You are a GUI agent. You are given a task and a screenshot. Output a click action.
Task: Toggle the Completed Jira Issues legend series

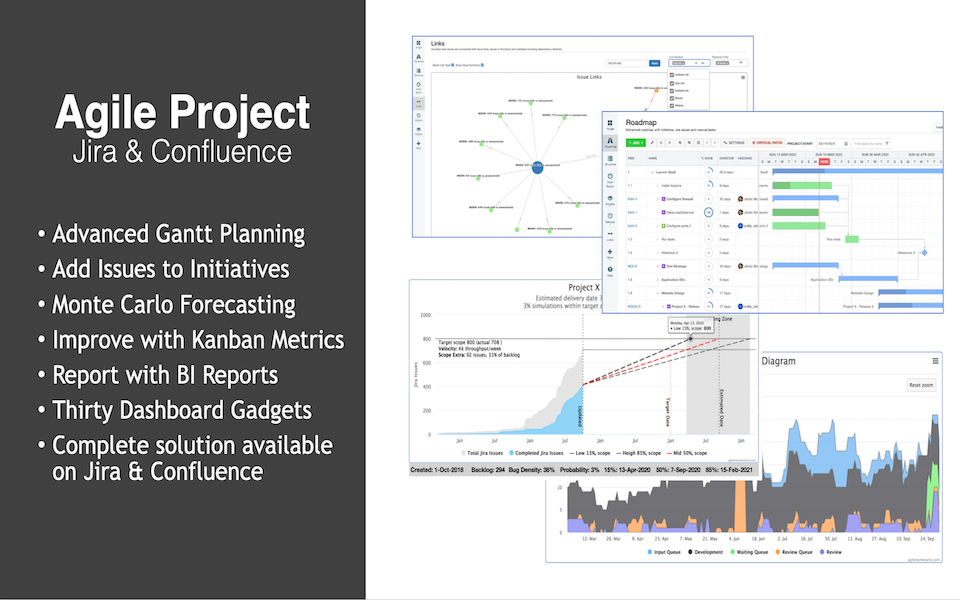536,453
